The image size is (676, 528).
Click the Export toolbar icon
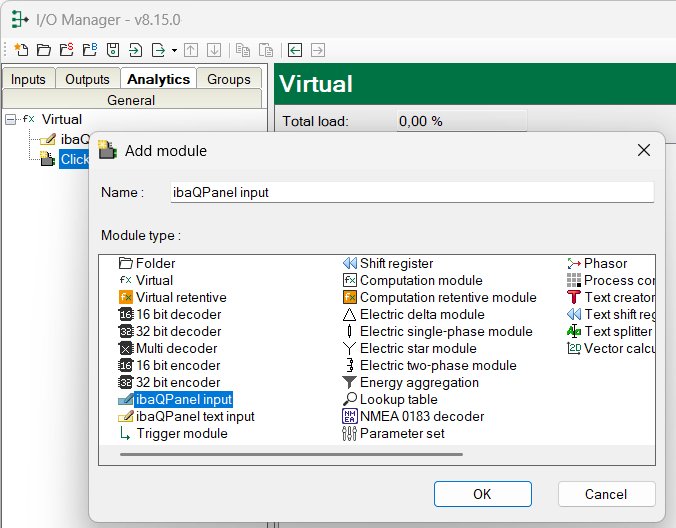[158, 50]
